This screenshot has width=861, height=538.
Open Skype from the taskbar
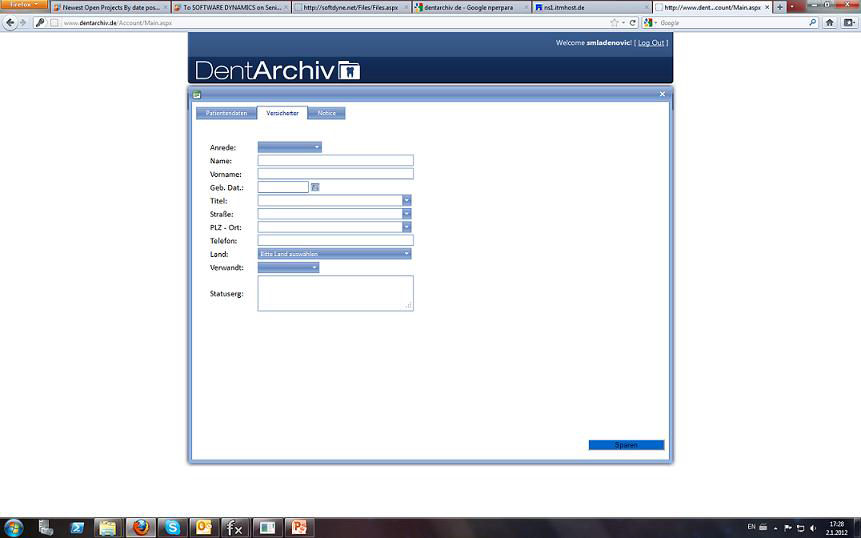click(172, 528)
